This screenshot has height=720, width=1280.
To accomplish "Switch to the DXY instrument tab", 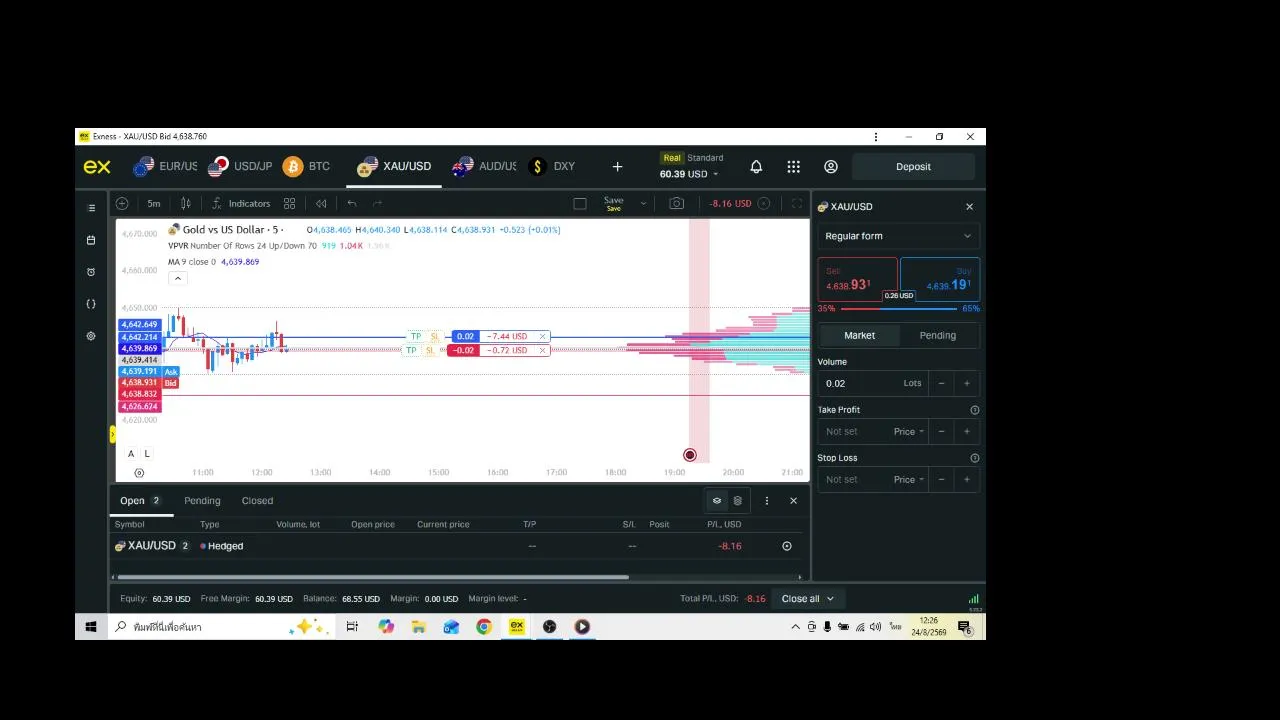I will click(x=552, y=166).
